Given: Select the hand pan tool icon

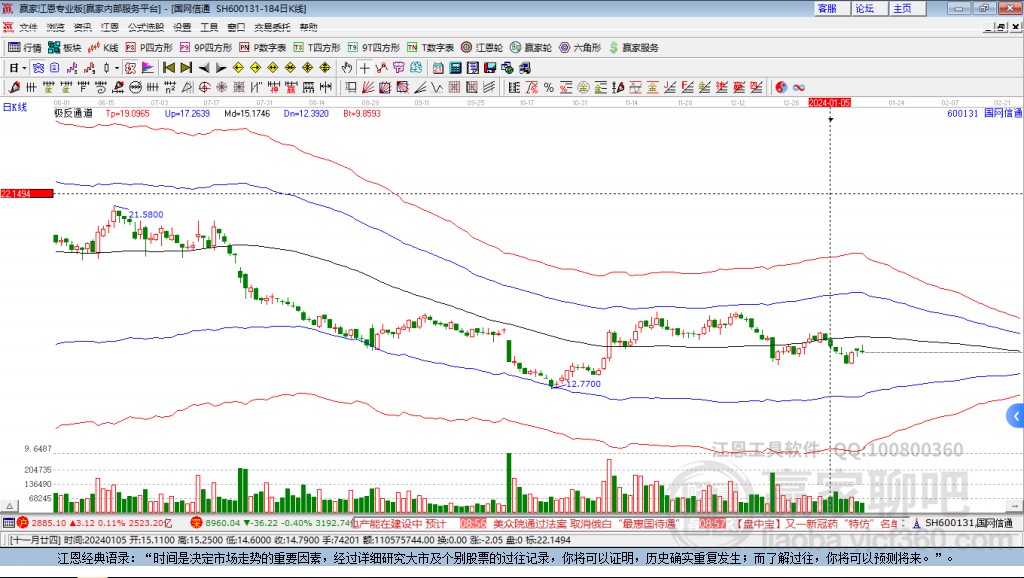Looking at the screenshot, I should pos(346,68).
